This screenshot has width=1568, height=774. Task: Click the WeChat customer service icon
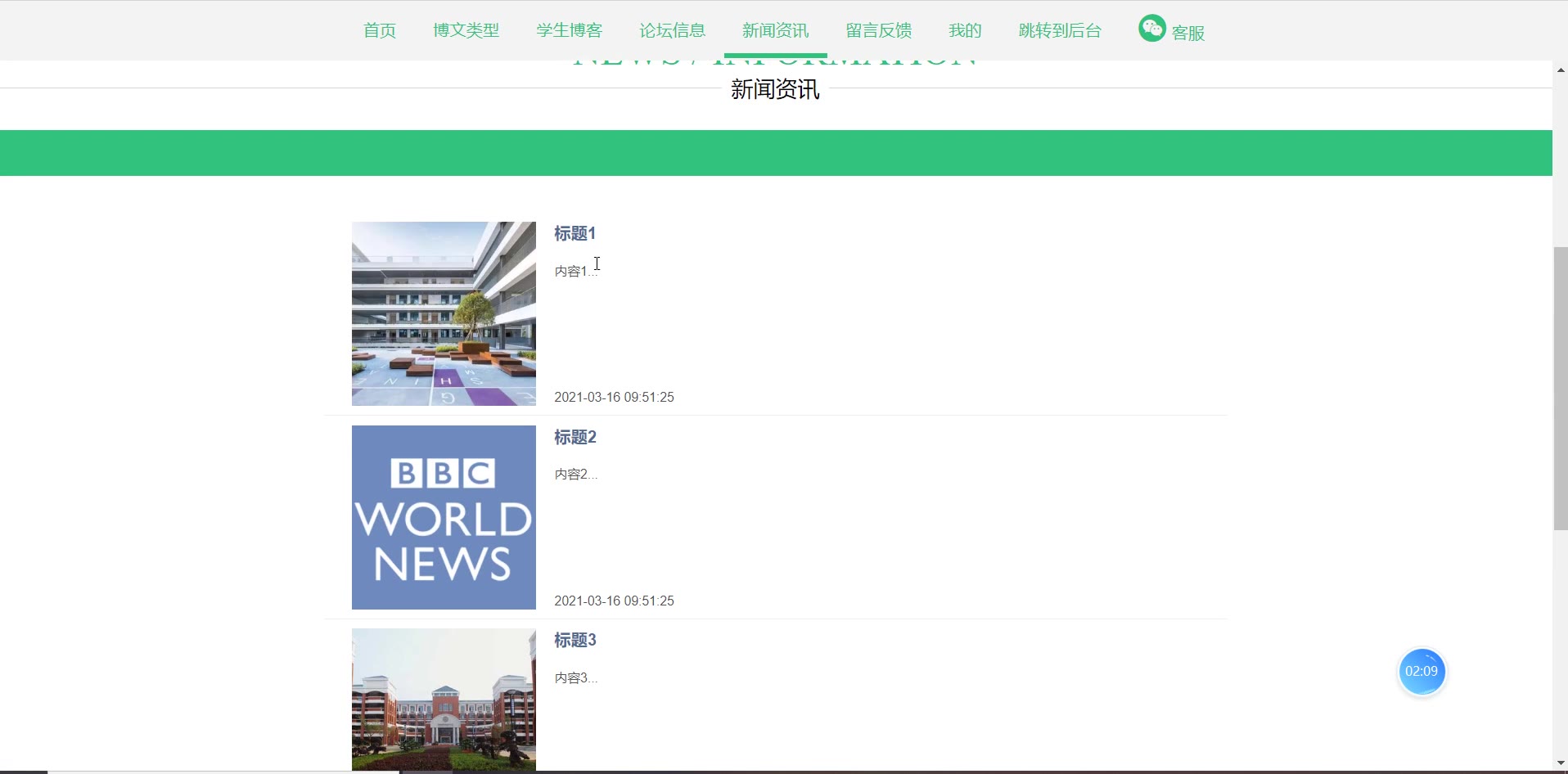coord(1151,29)
